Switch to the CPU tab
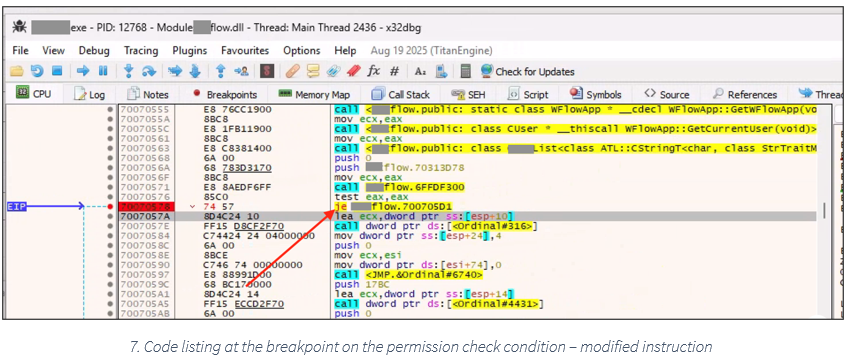Image resolution: width=845 pixels, height=364 pixels. 34,94
